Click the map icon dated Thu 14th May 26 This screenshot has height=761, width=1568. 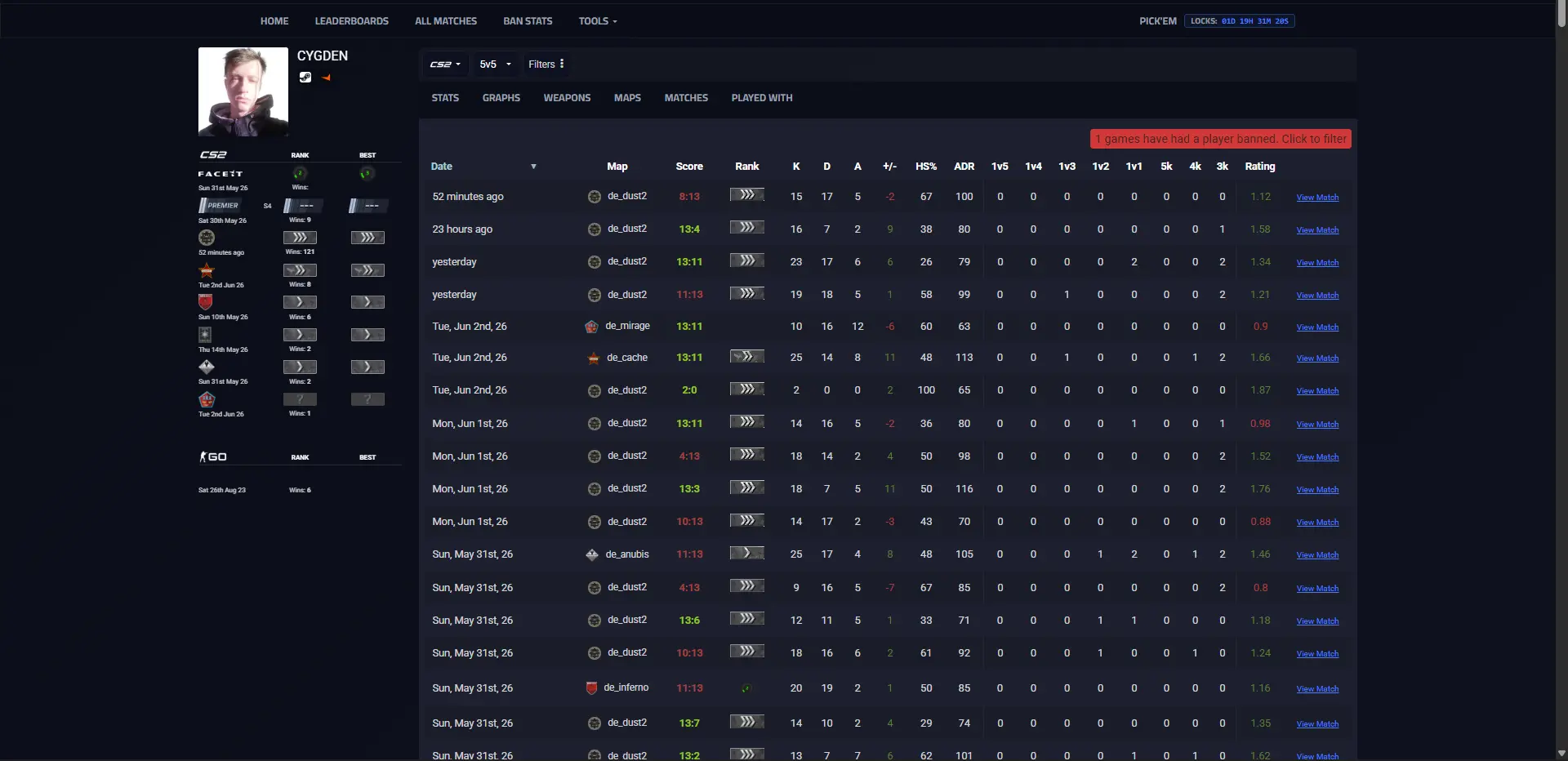click(205, 335)
